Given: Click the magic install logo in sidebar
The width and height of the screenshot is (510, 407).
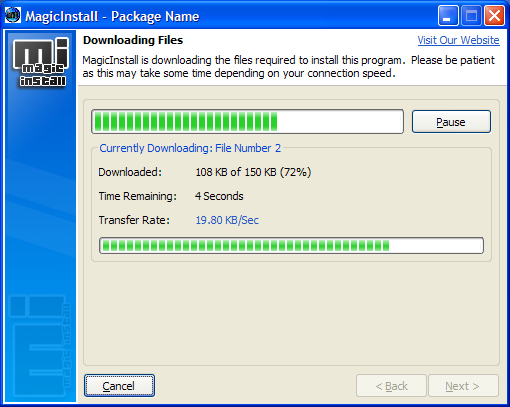Looking at the screenshot, I should point(41,62).
